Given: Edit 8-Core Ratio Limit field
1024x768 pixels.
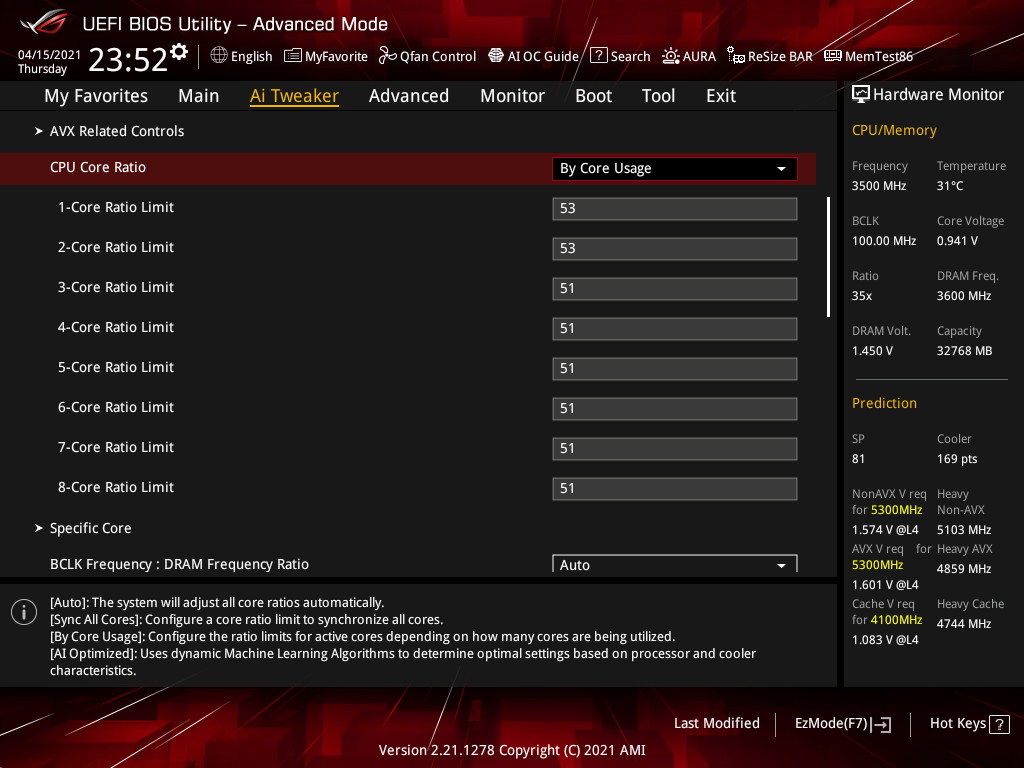Looking at the screenshot, I should tap(674, 488).
